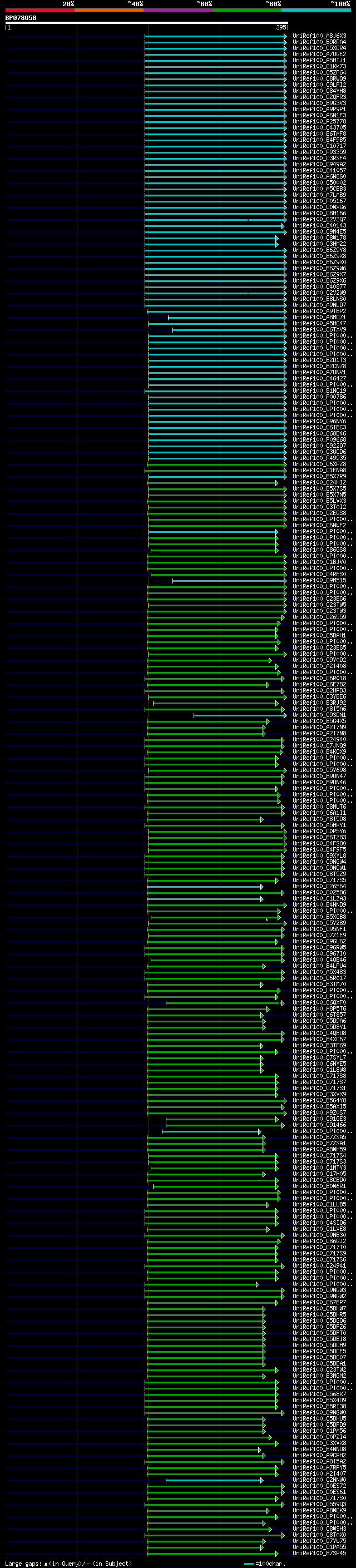Open the UniRef100_Q6TXV9 entry

pyautogui.click(x=319, y=329)
